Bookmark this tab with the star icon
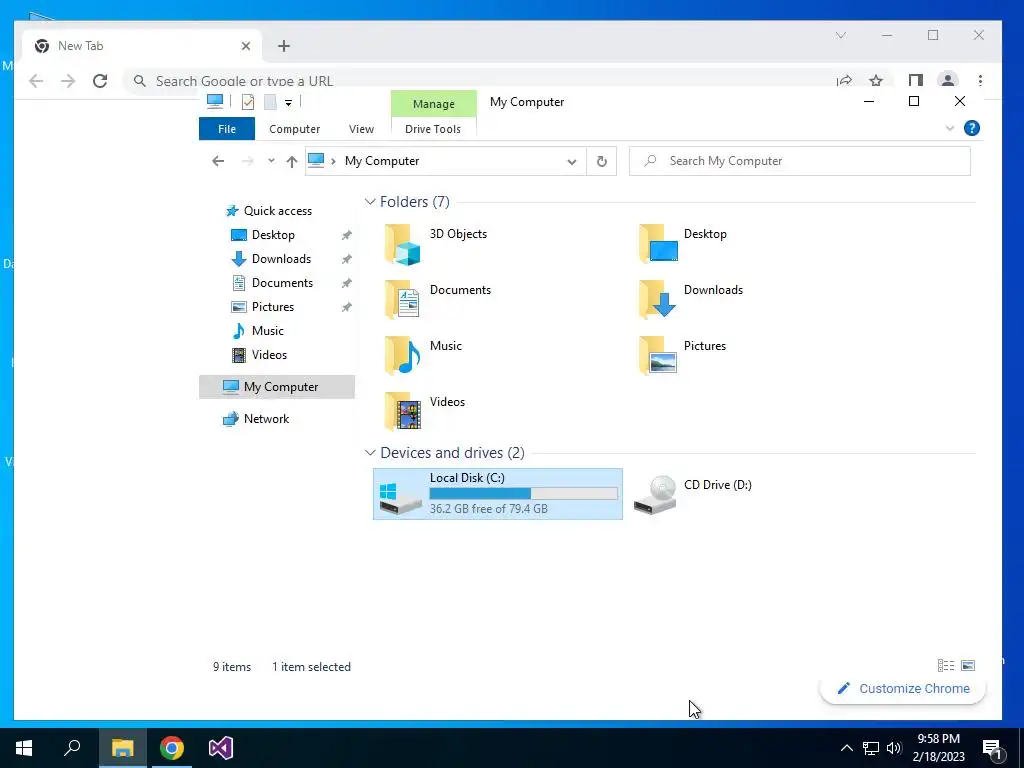This screenshot has height=768, width=1024. coord(876,81)
